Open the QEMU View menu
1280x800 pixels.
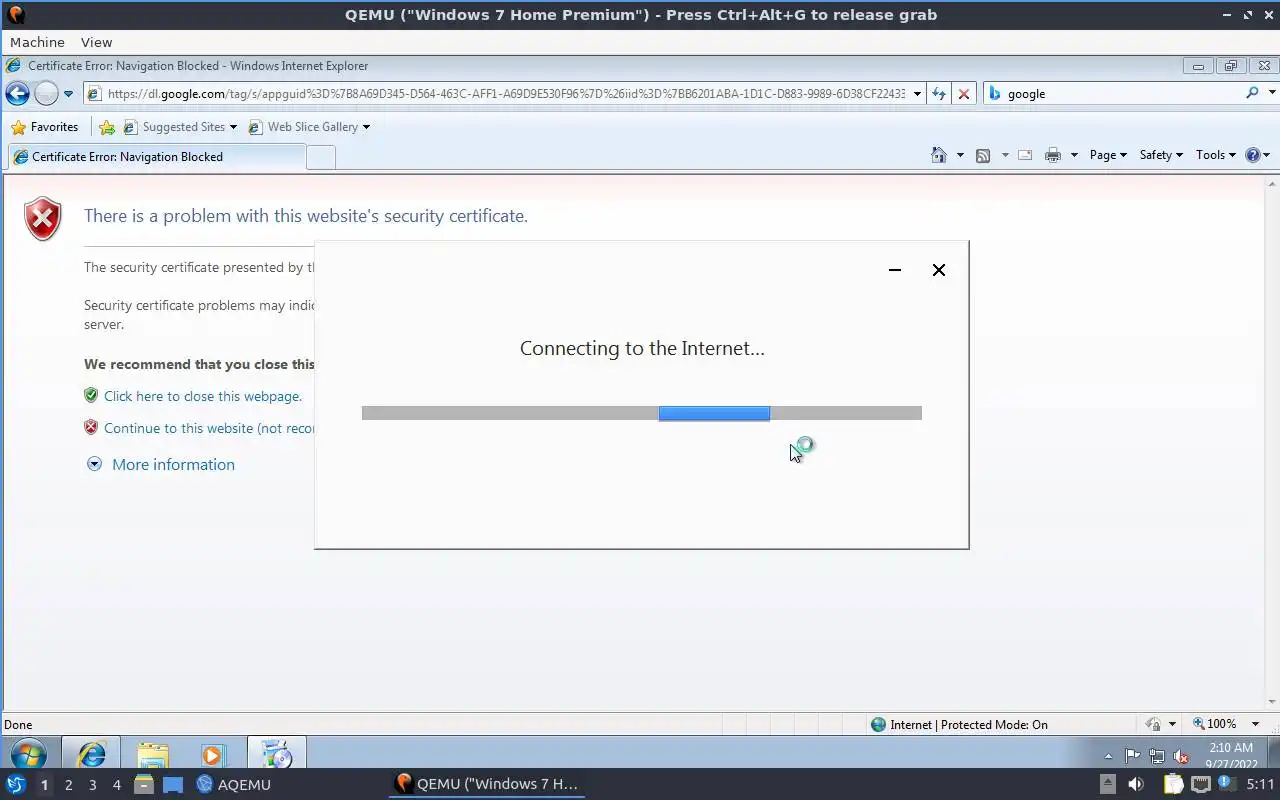(x=96, y=42)
